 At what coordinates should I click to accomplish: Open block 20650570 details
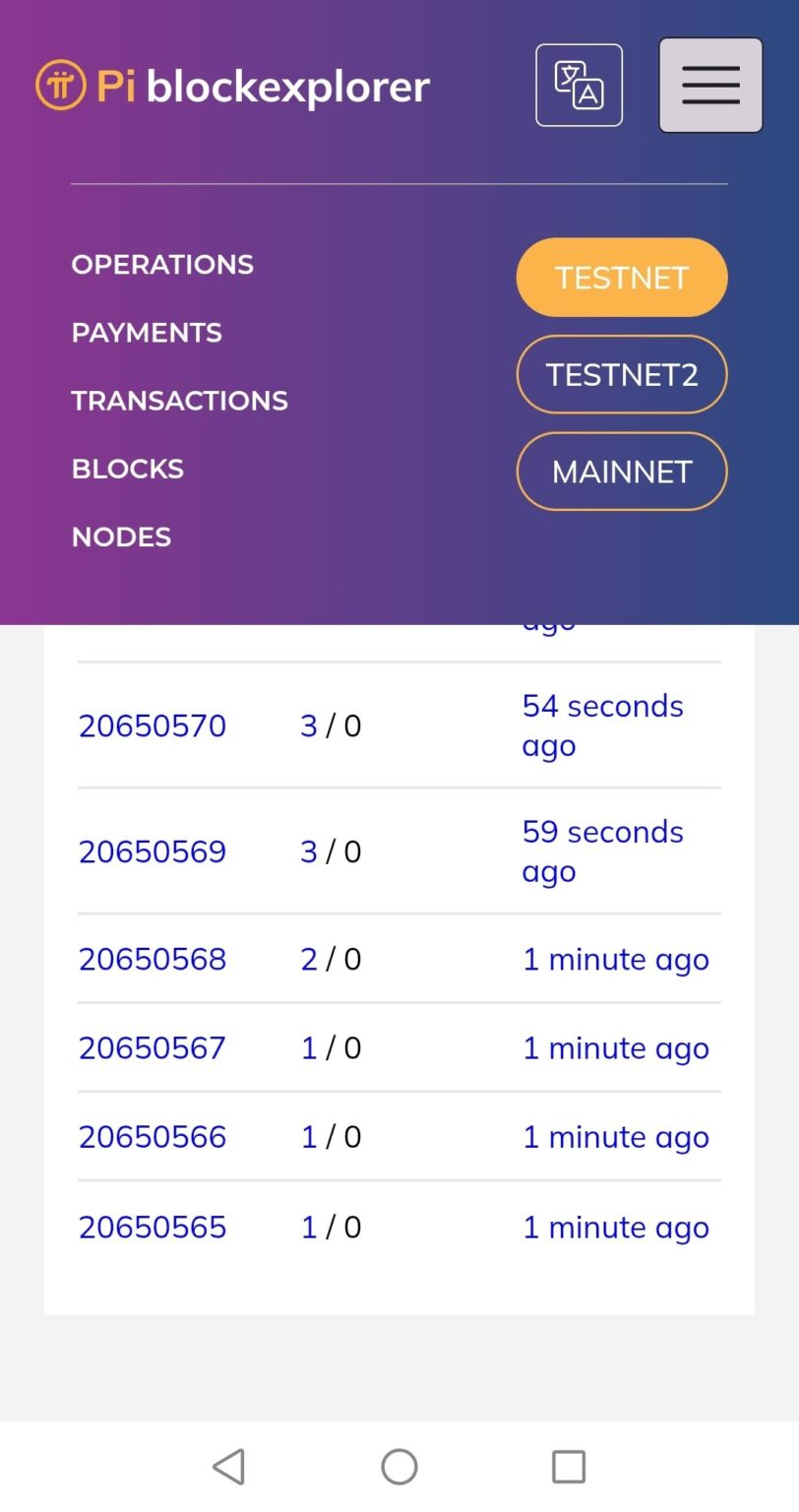click(x=153, y=725)
